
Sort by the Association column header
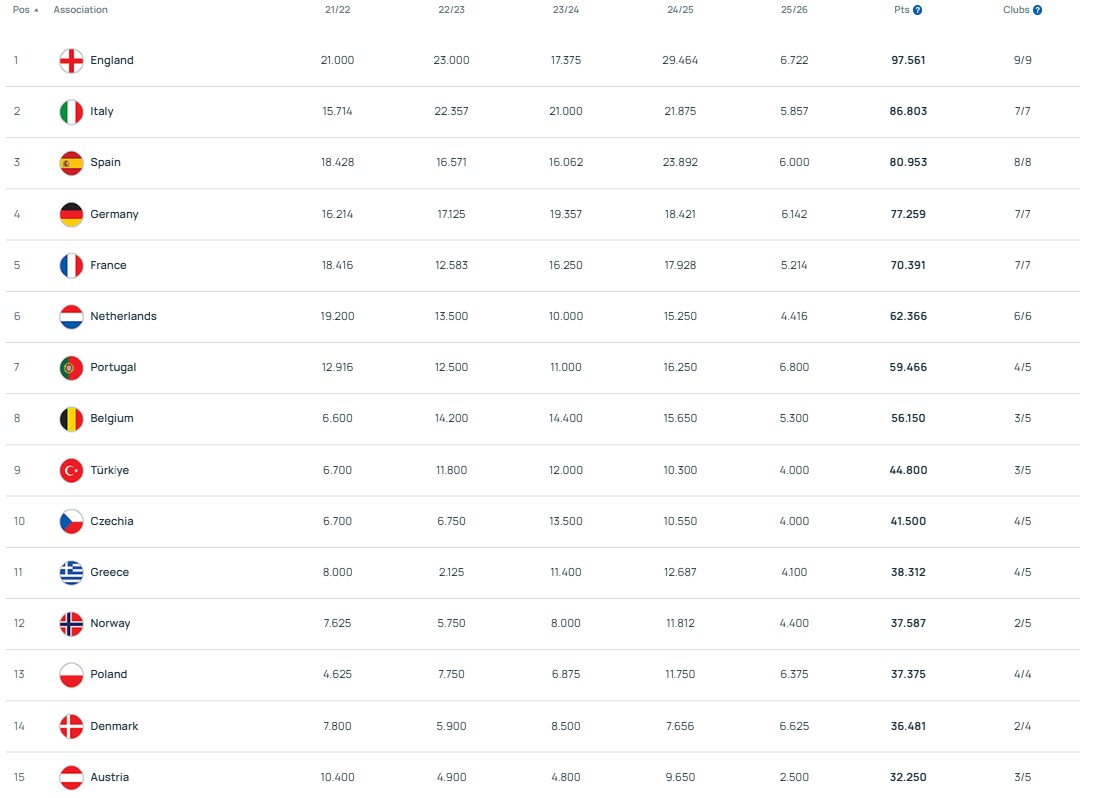(x=80, y=9)
